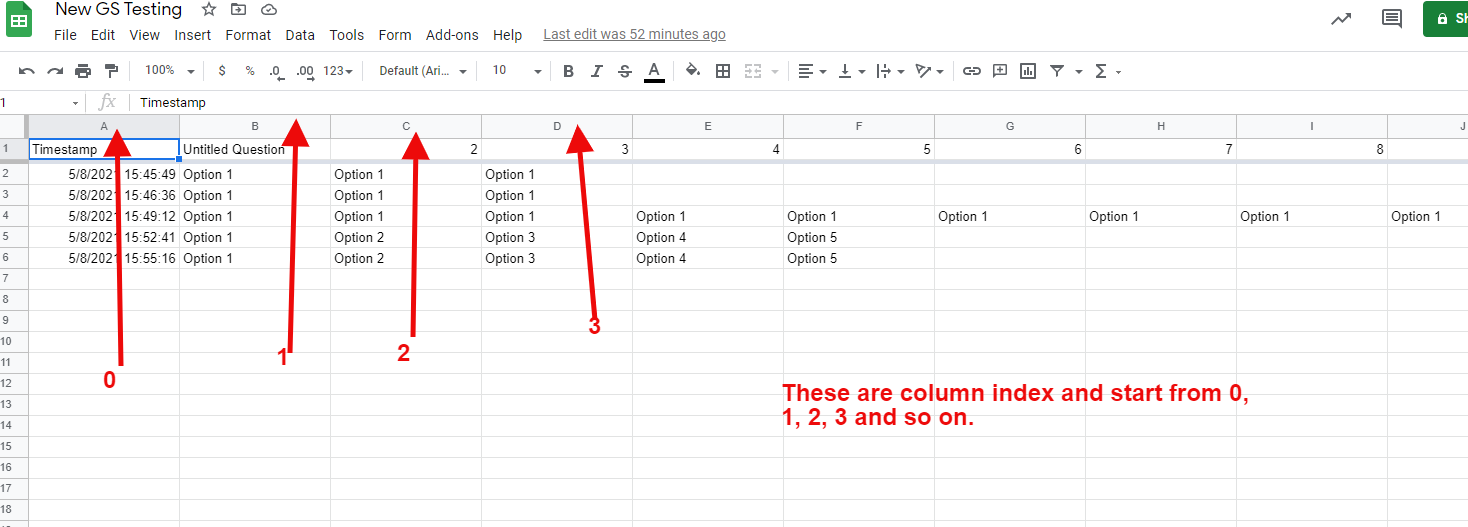Open the text wrapping dropdown
This screenshot has height=527, width=1468.
click(x=889, y=71)
